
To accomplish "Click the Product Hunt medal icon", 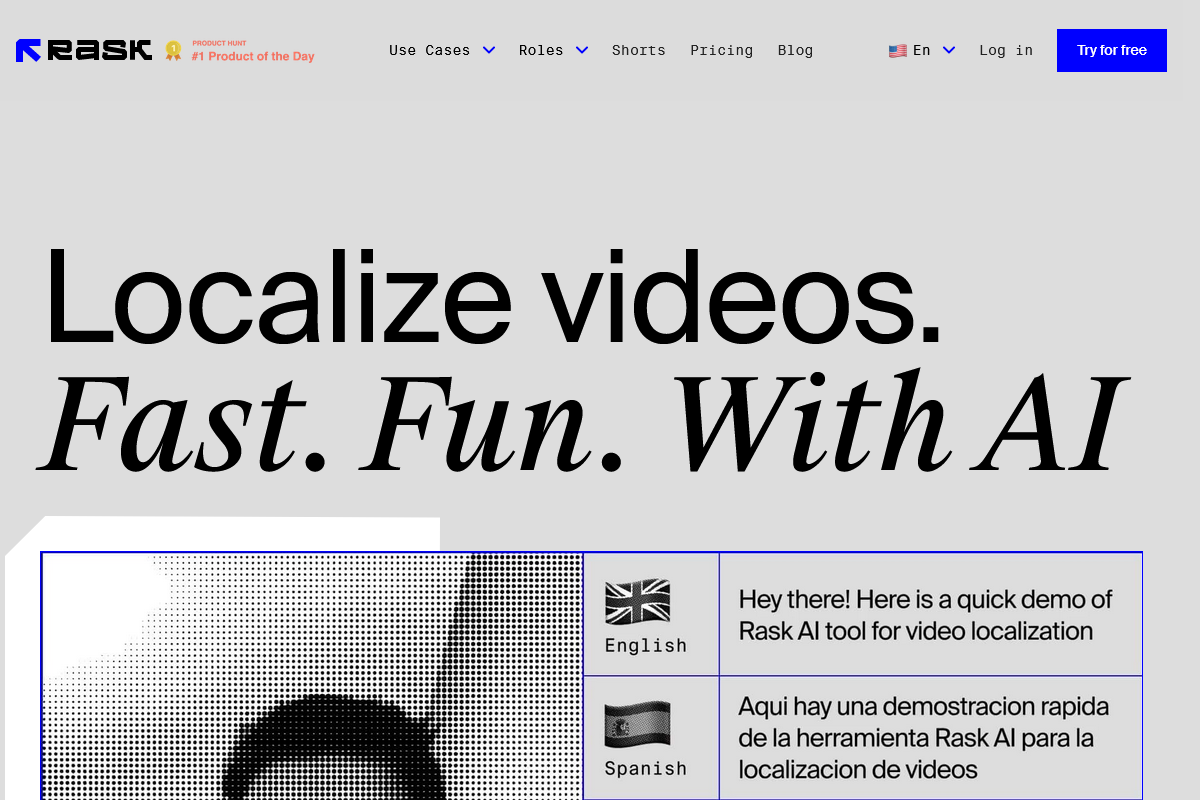I will pos(171,50).
